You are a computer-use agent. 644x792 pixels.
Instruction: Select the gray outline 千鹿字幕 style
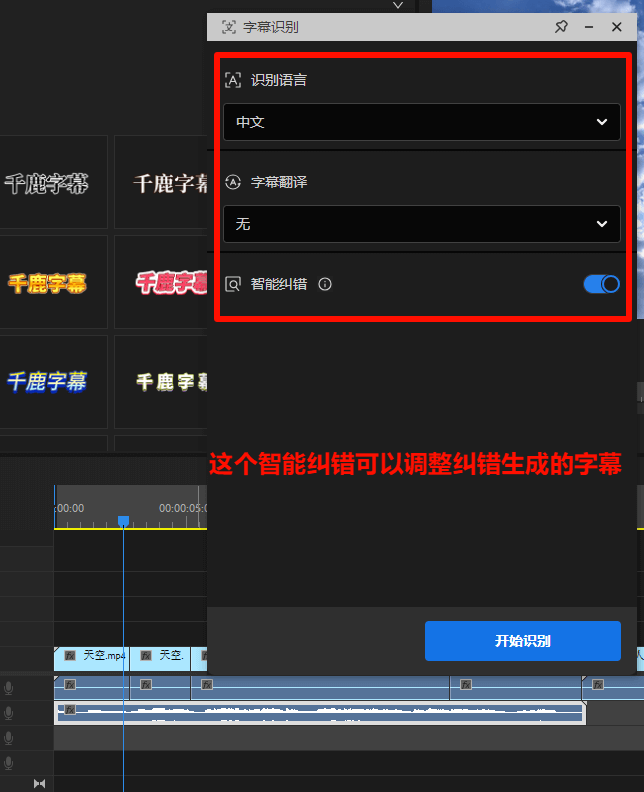[53, 182]
